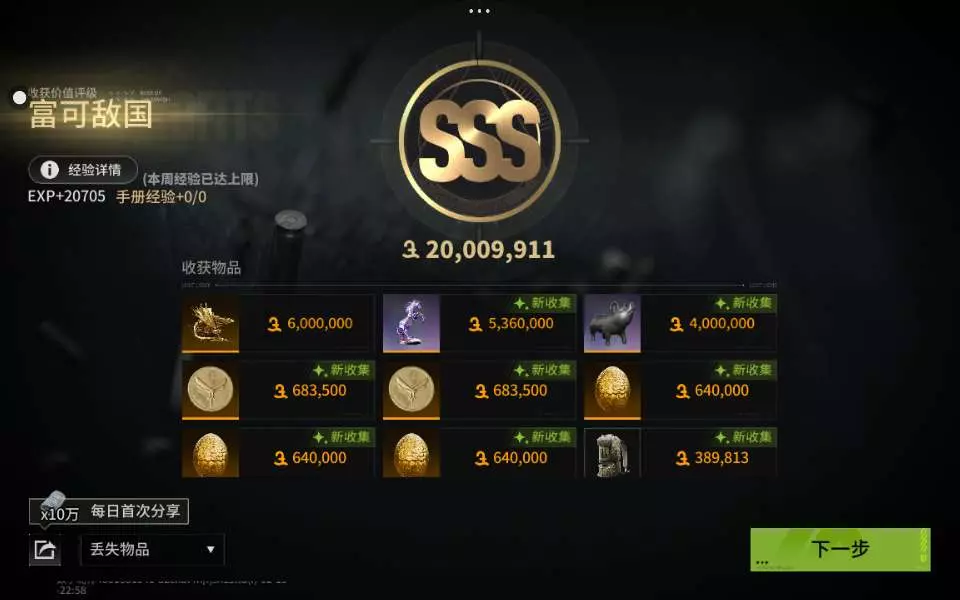960x600 pixels.
Task: Click the share icon at bottom left
Action: [x=45, y=549]
